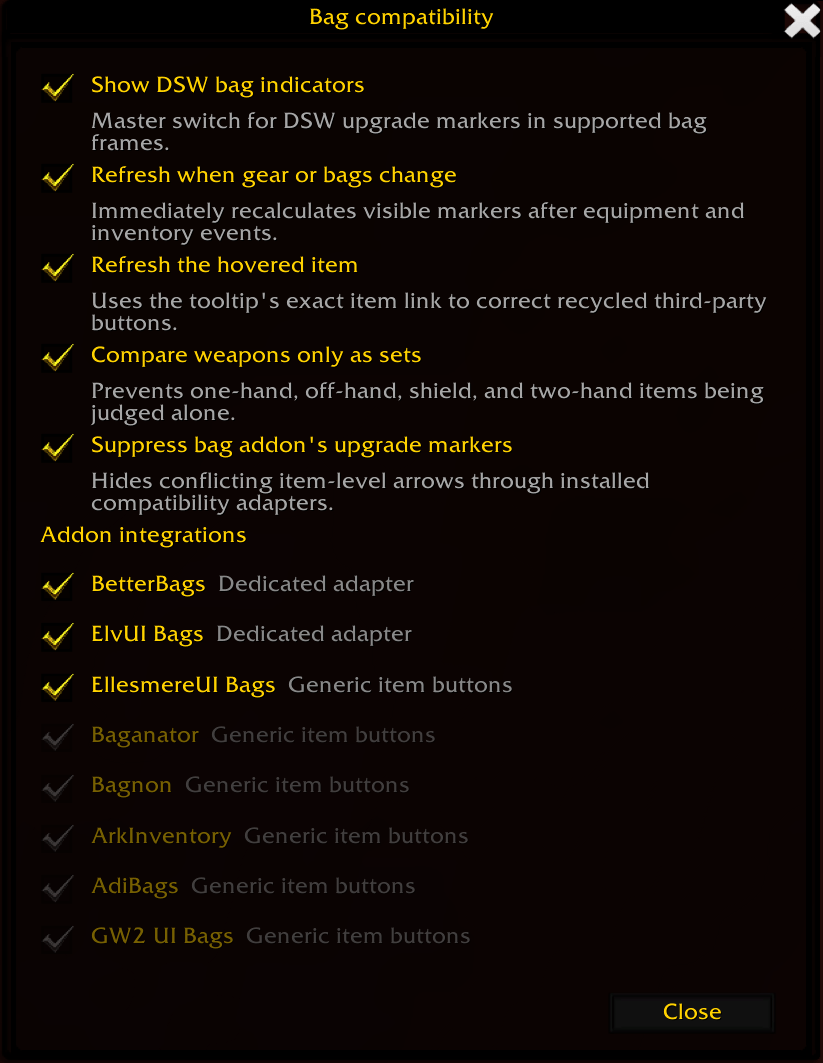
Task: Toggle the ElvUI Bags integration
Action: coord(58,636)
